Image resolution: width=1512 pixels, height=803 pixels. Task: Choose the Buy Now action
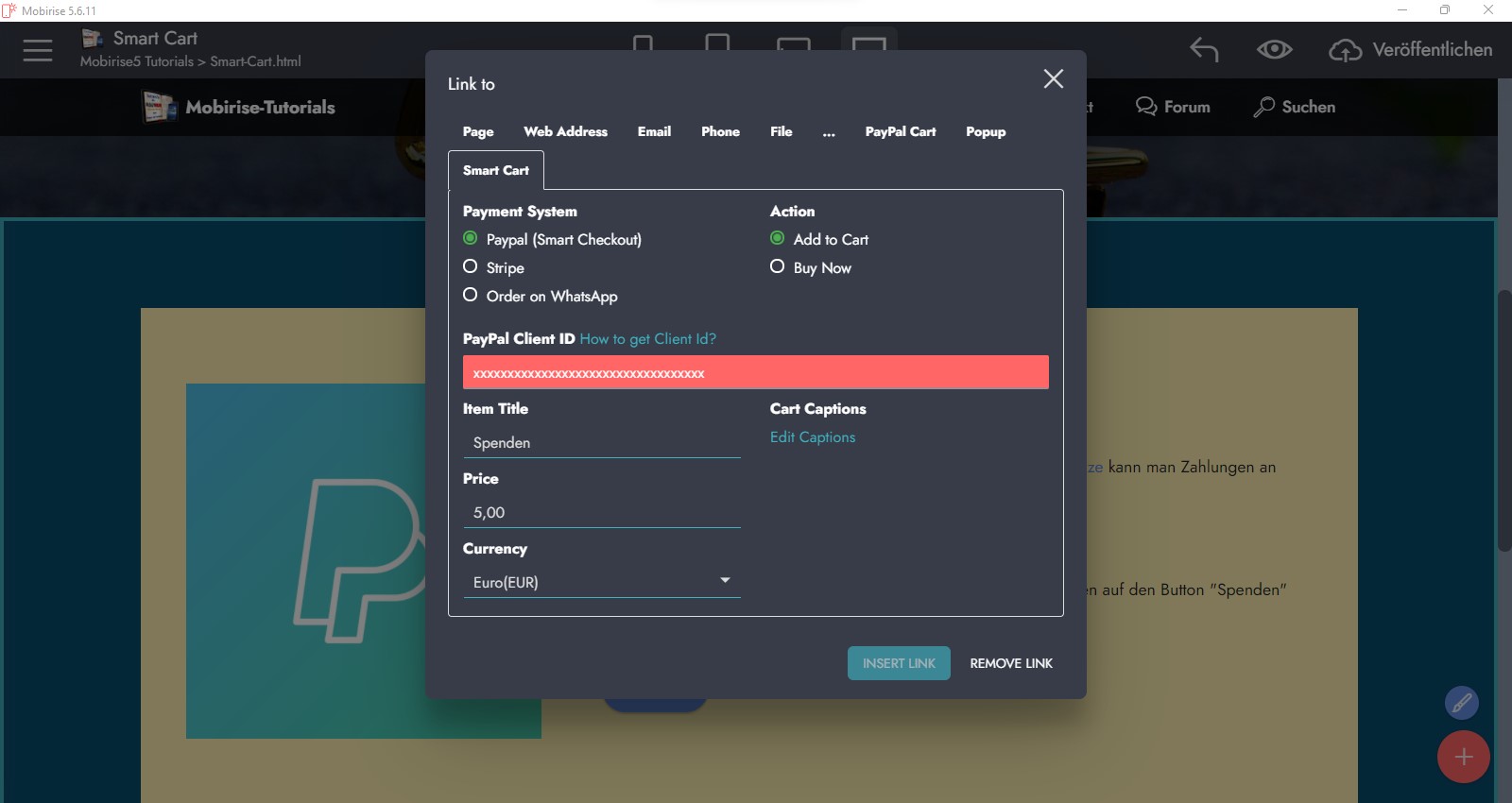[x=778, y=267]
